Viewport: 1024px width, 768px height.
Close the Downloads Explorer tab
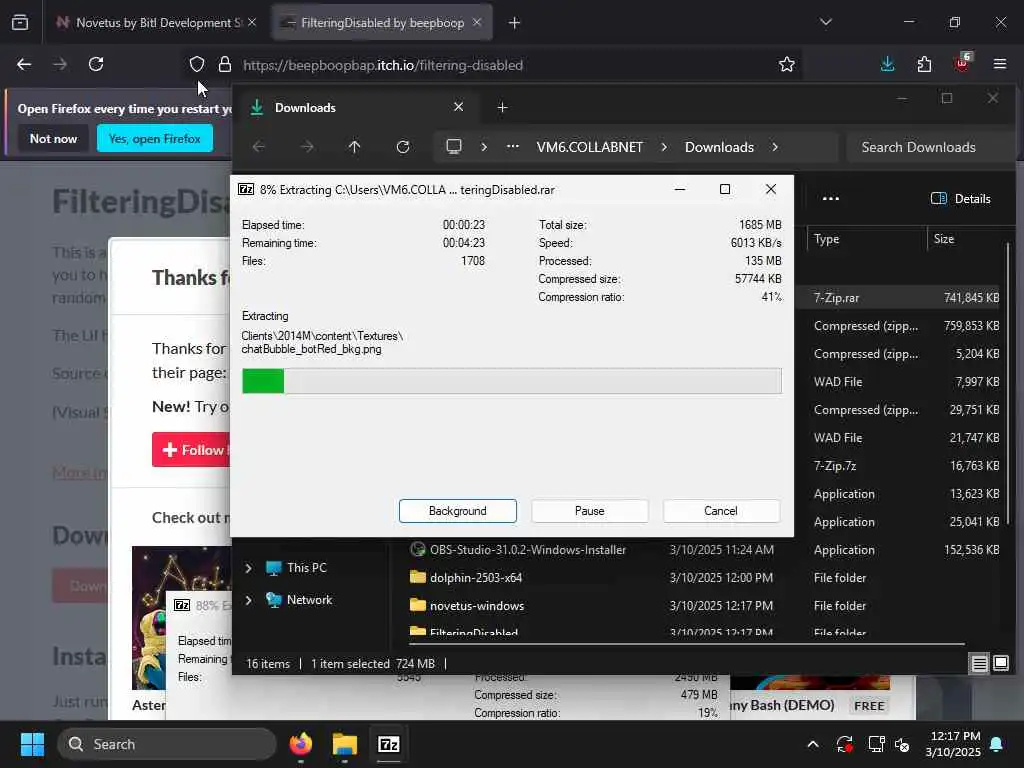point(458,106)
